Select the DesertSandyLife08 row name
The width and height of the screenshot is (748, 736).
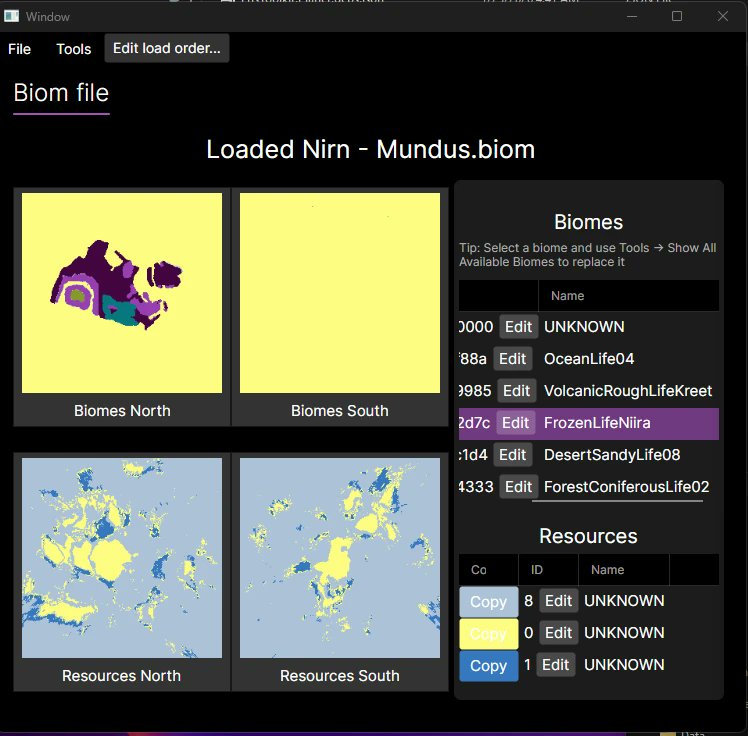tap(612, 455)
